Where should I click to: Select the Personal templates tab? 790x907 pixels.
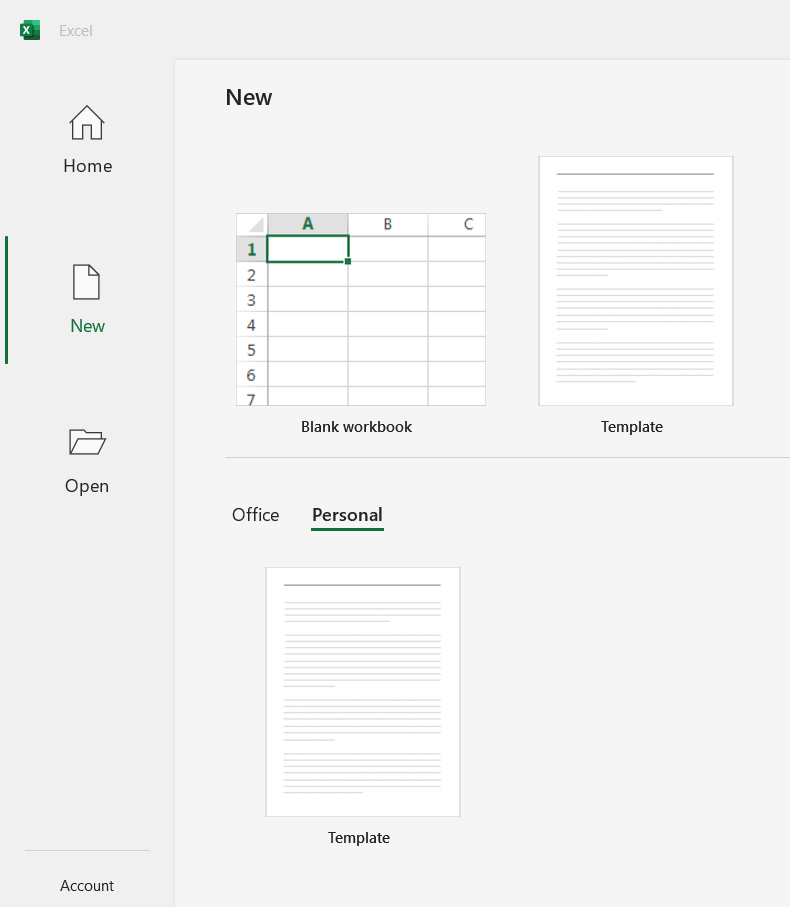pos(347,515)
